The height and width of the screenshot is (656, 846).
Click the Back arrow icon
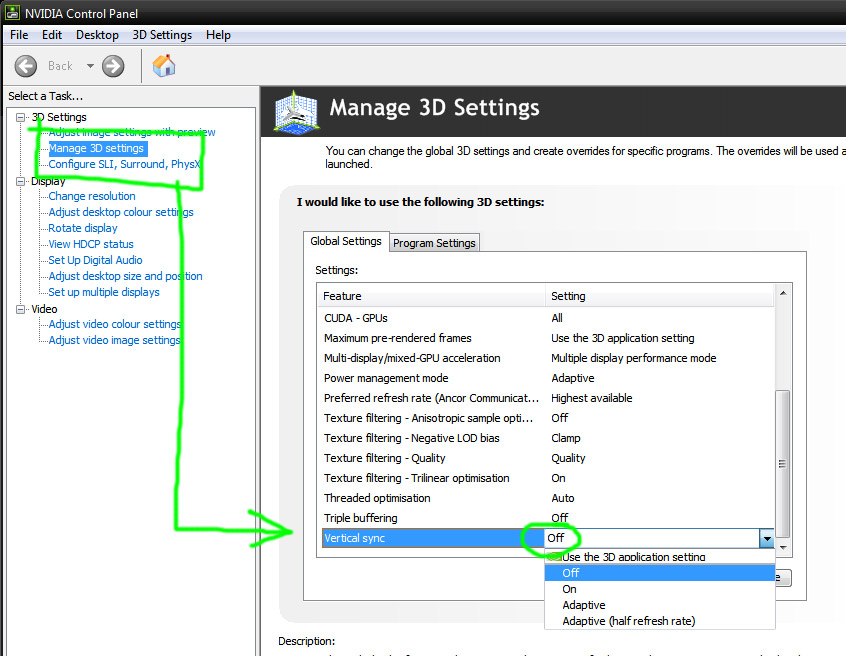(25, 66)
